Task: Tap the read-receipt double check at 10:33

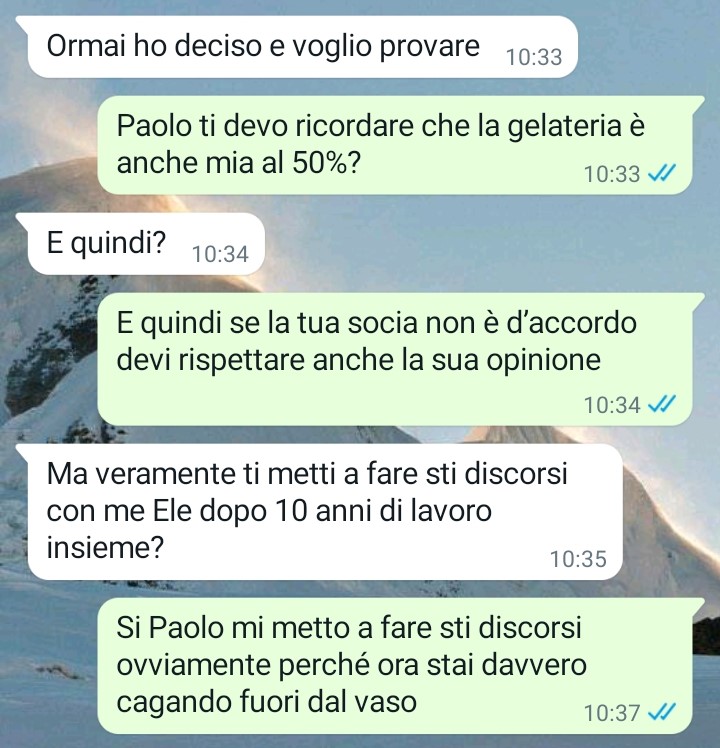Action: (662, 173)
